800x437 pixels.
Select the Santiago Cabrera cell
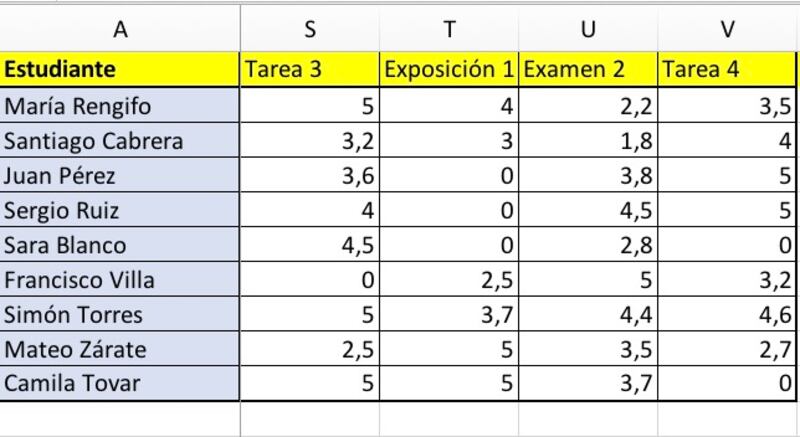[x=120, y=141]
